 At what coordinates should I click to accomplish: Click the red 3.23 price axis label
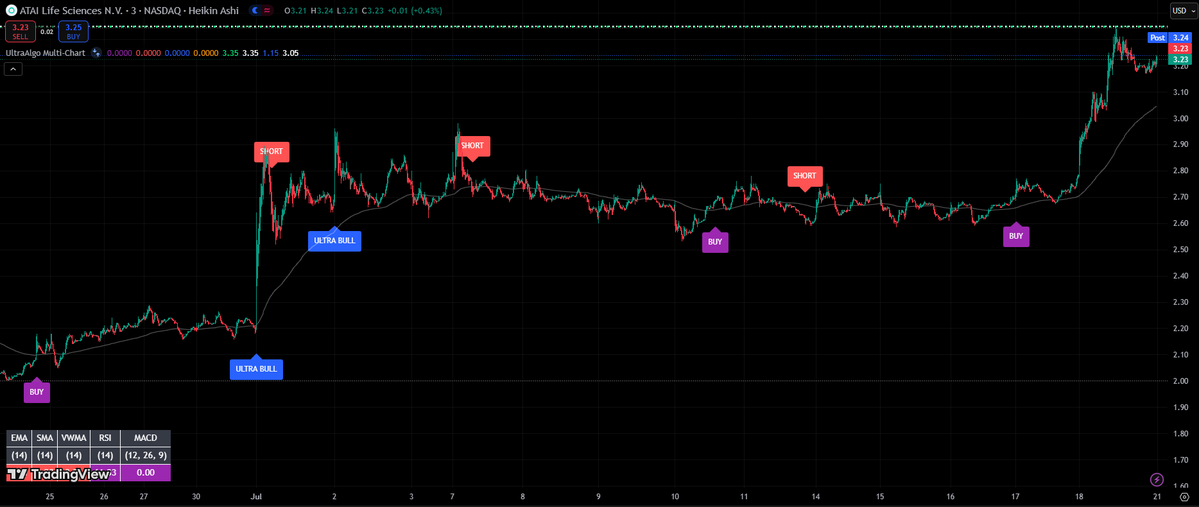point(1180,48)
